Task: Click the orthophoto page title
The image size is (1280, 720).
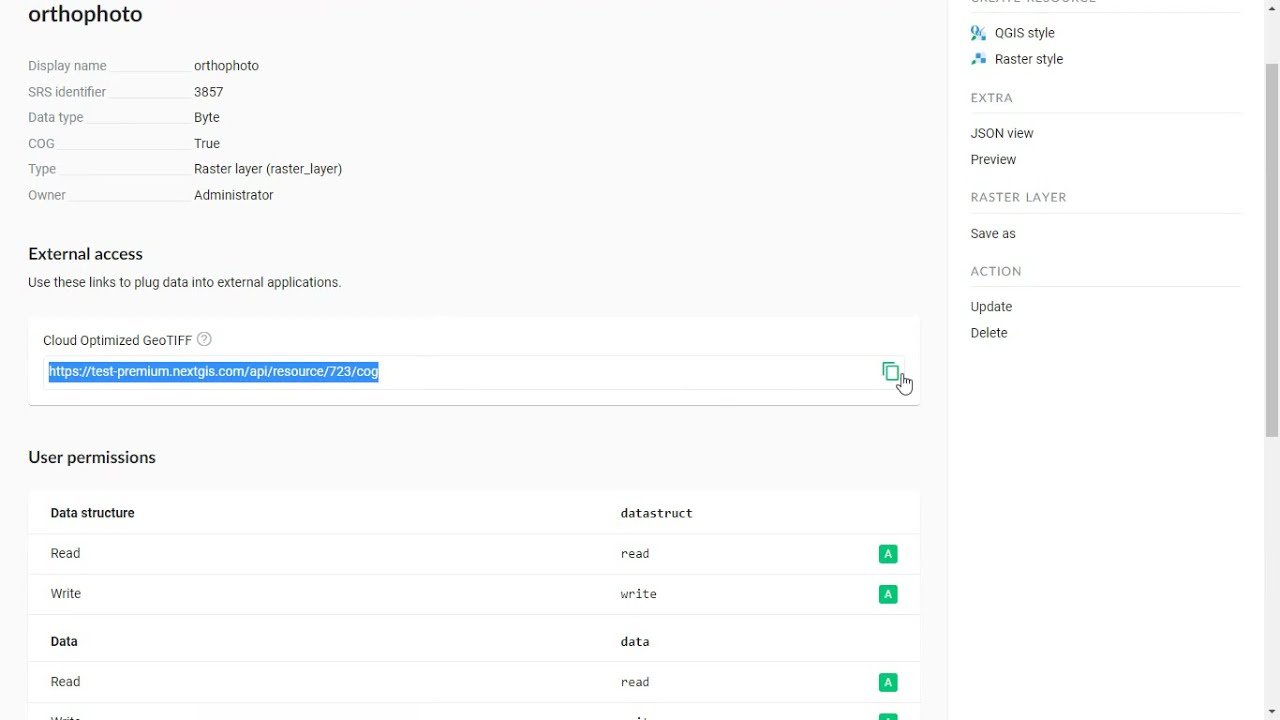Action: [85, 14]
